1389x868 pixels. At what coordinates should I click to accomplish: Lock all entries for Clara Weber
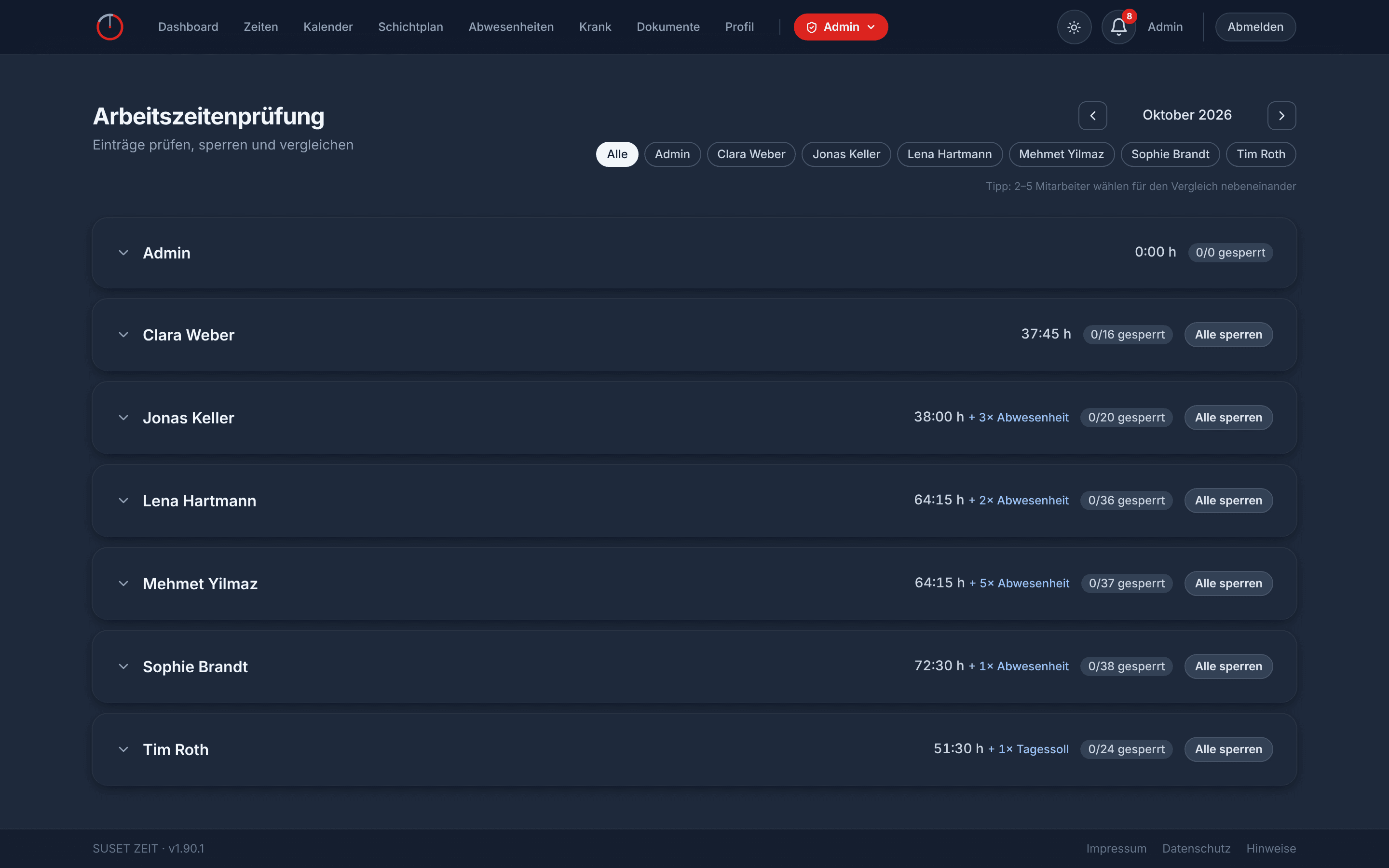(x=1228, y=335)
